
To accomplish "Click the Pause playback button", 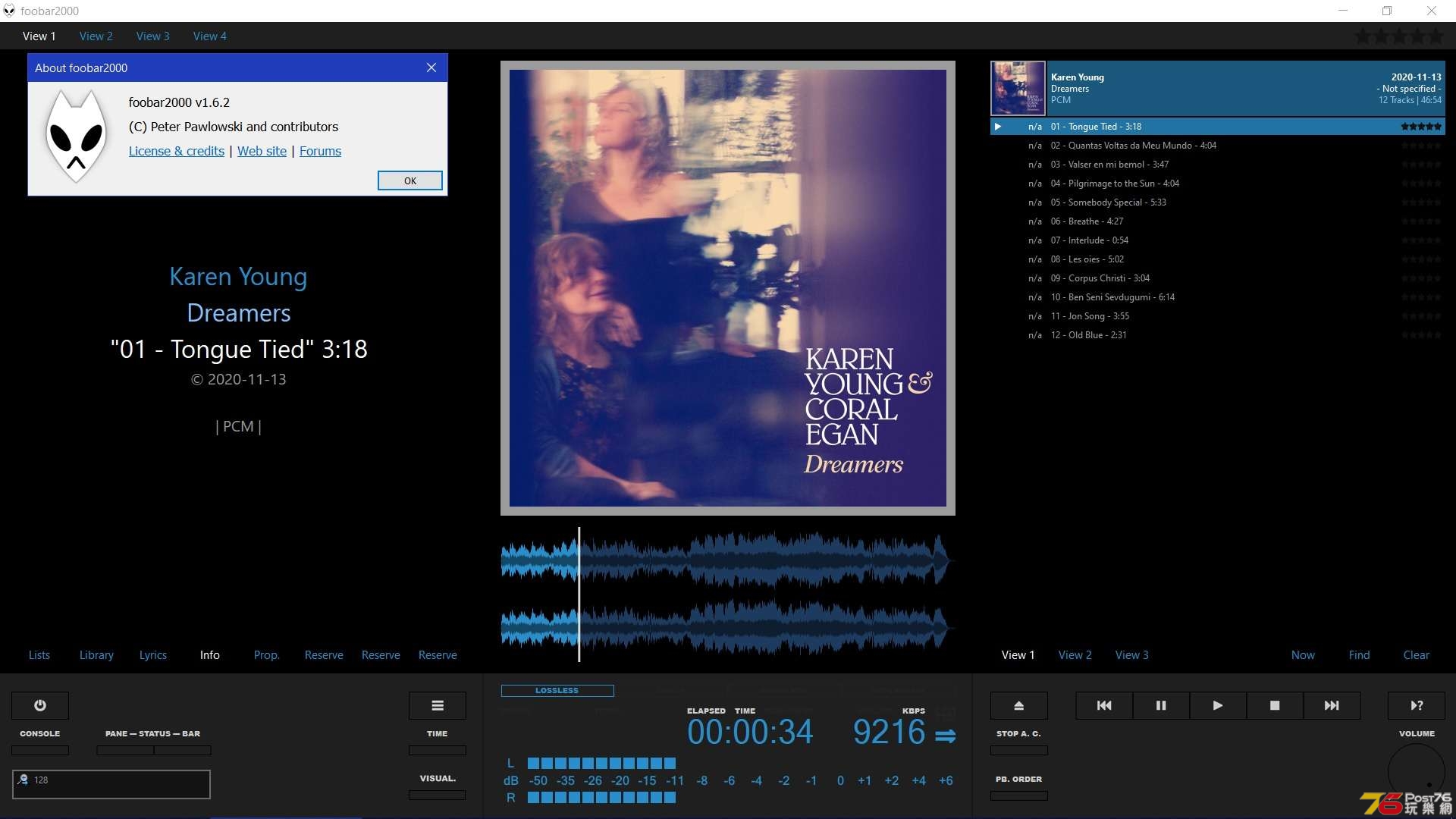I will 1161,705.
